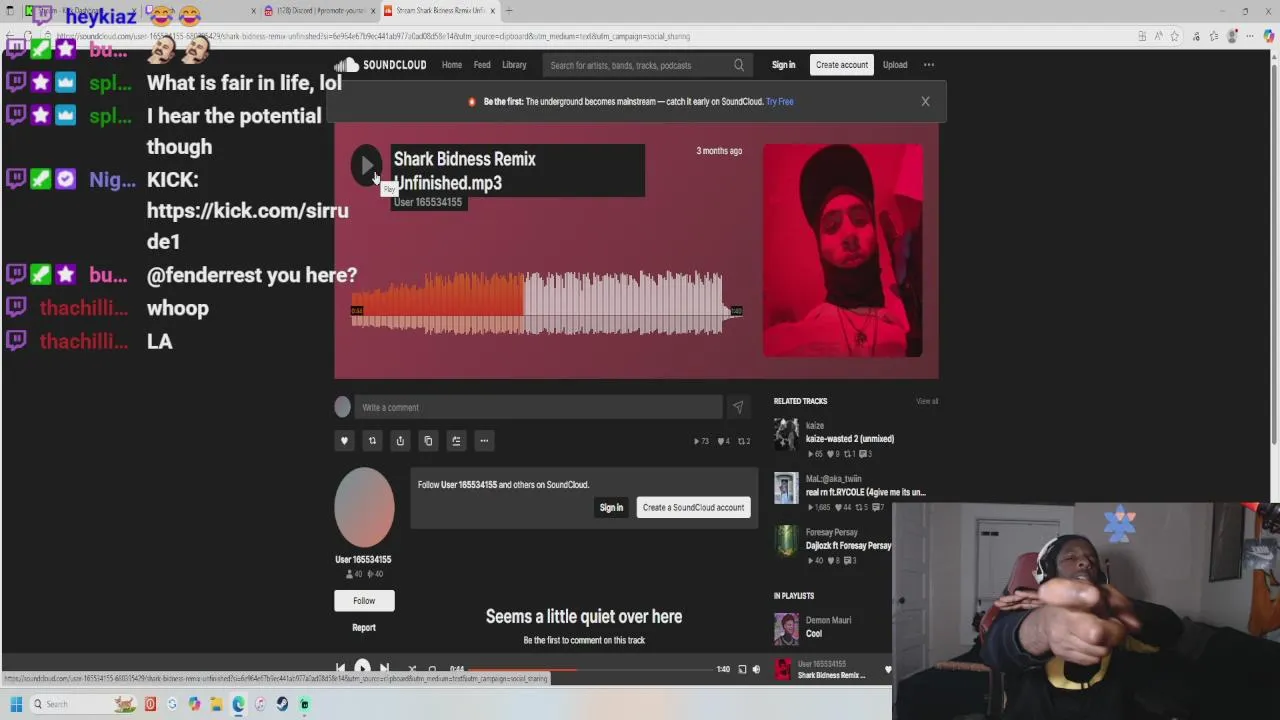This screenshot has height=720, width=1280.
Task: Dismiss the Be the first banner
Action: (x=925, y=101)
